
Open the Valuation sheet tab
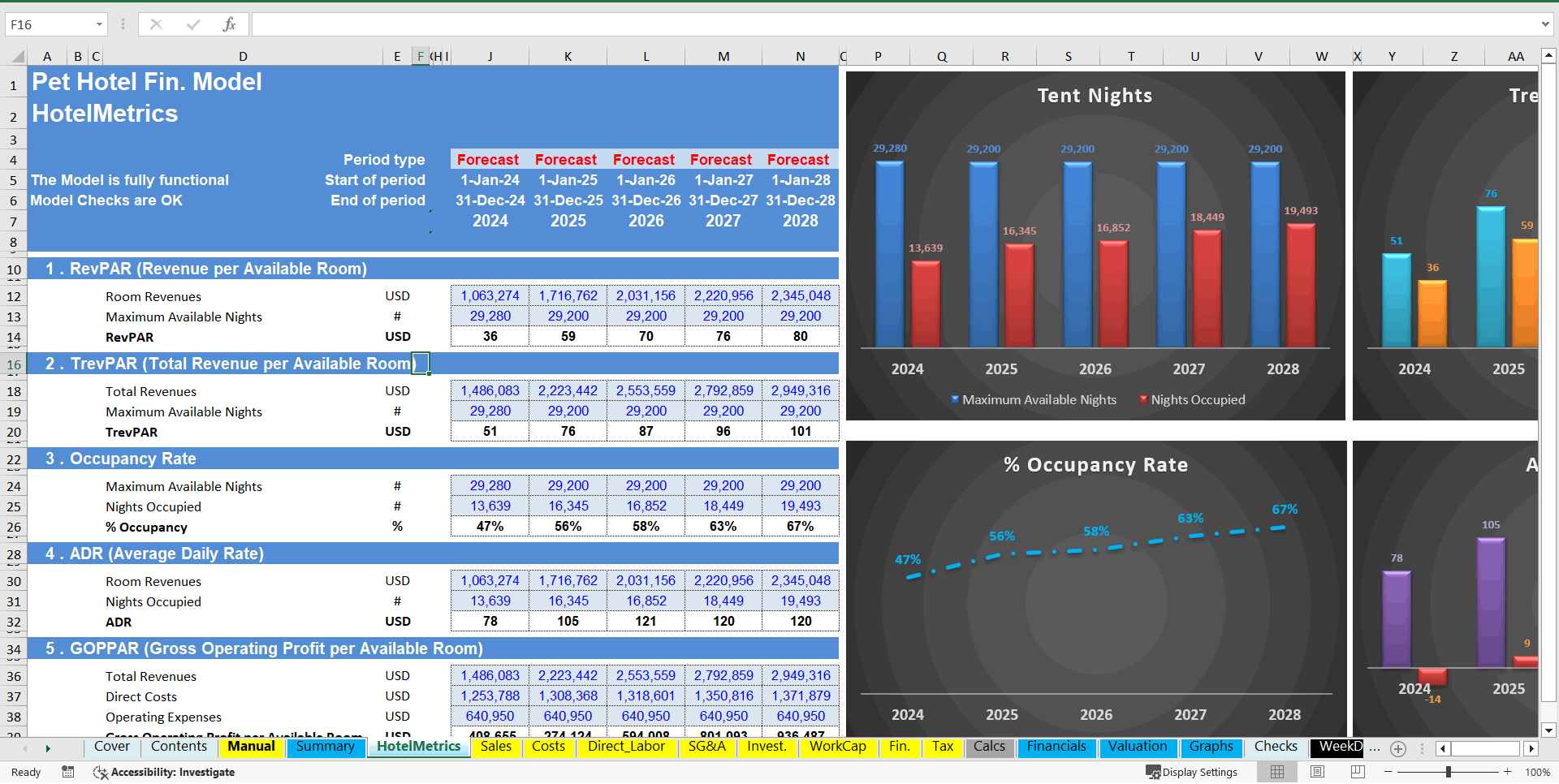point(1138,747)
